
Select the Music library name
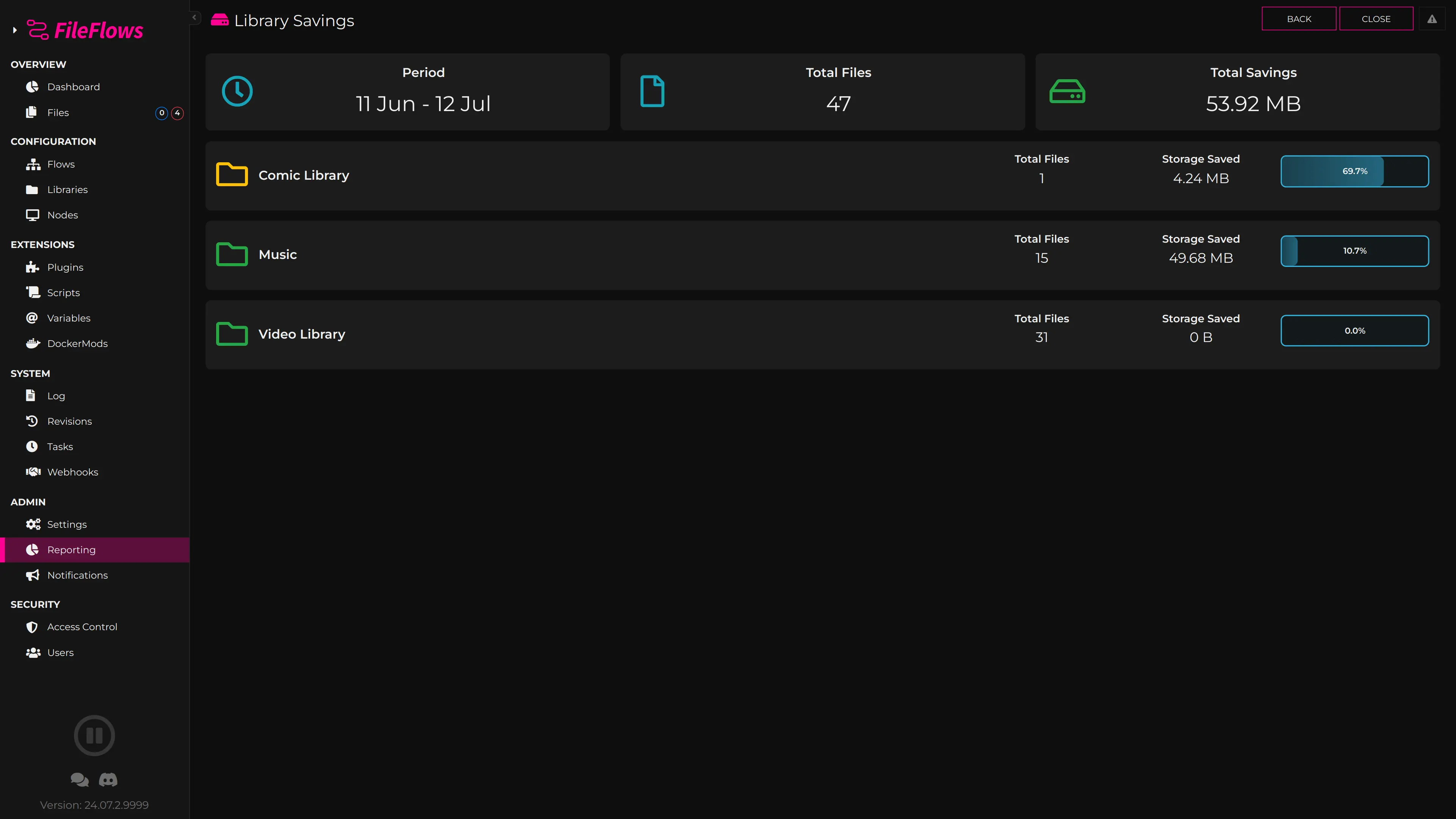click(278, 254)
